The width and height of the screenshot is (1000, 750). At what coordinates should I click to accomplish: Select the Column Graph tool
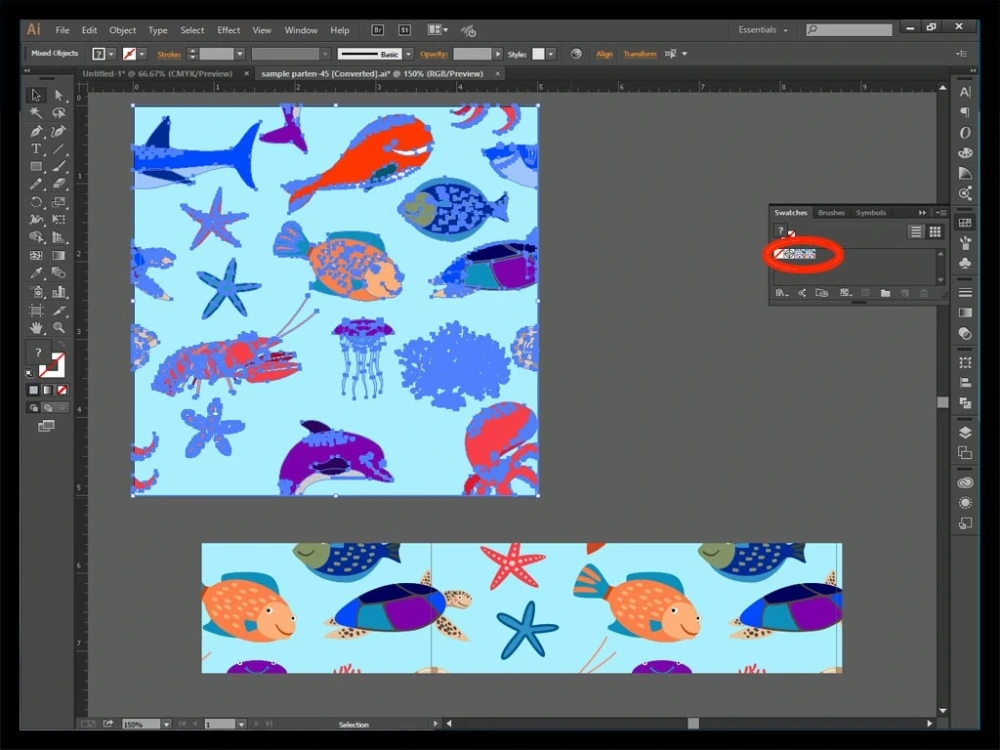tap(59, 292)
